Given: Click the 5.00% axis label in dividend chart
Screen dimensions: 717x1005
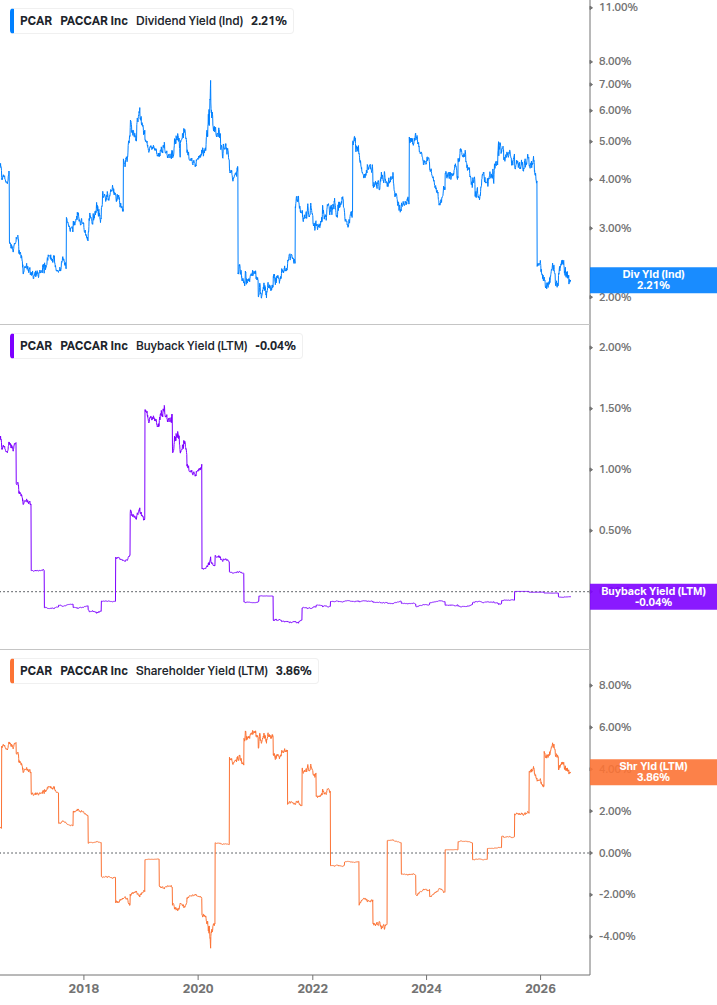Looking at the screenshot, I should [x=615, y=142].
